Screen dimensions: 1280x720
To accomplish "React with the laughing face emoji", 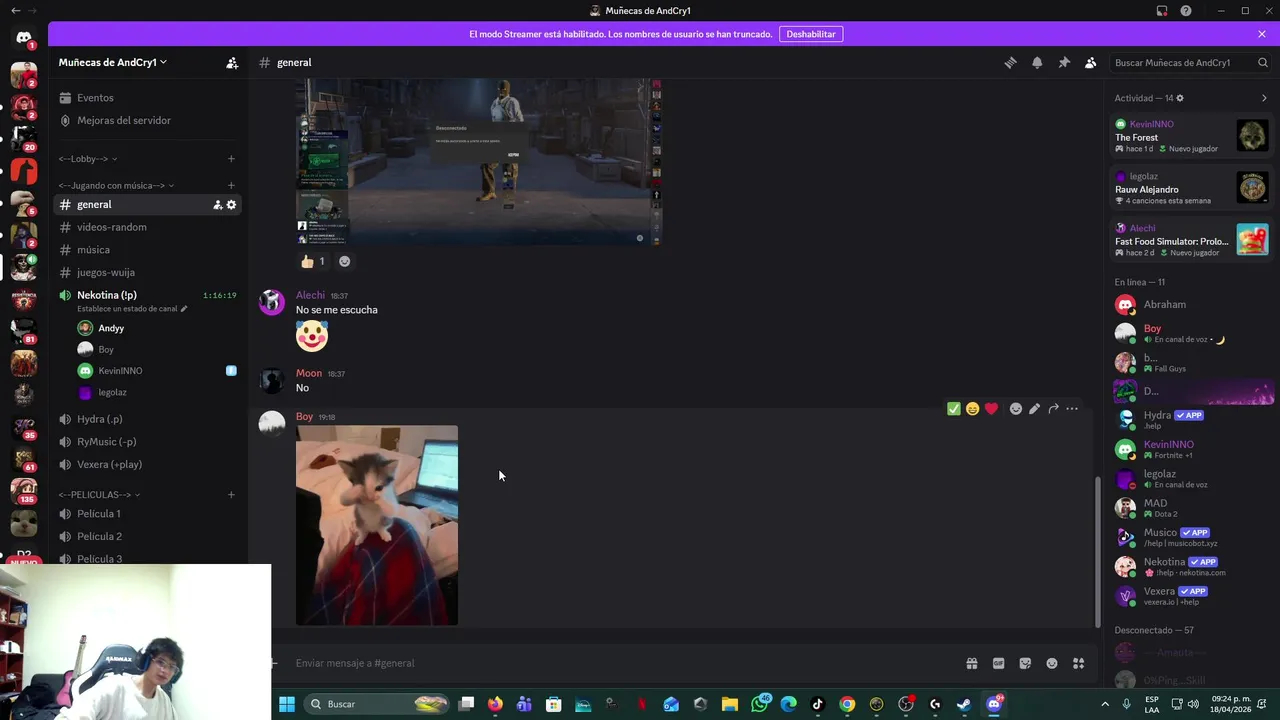I will point(972,409).
